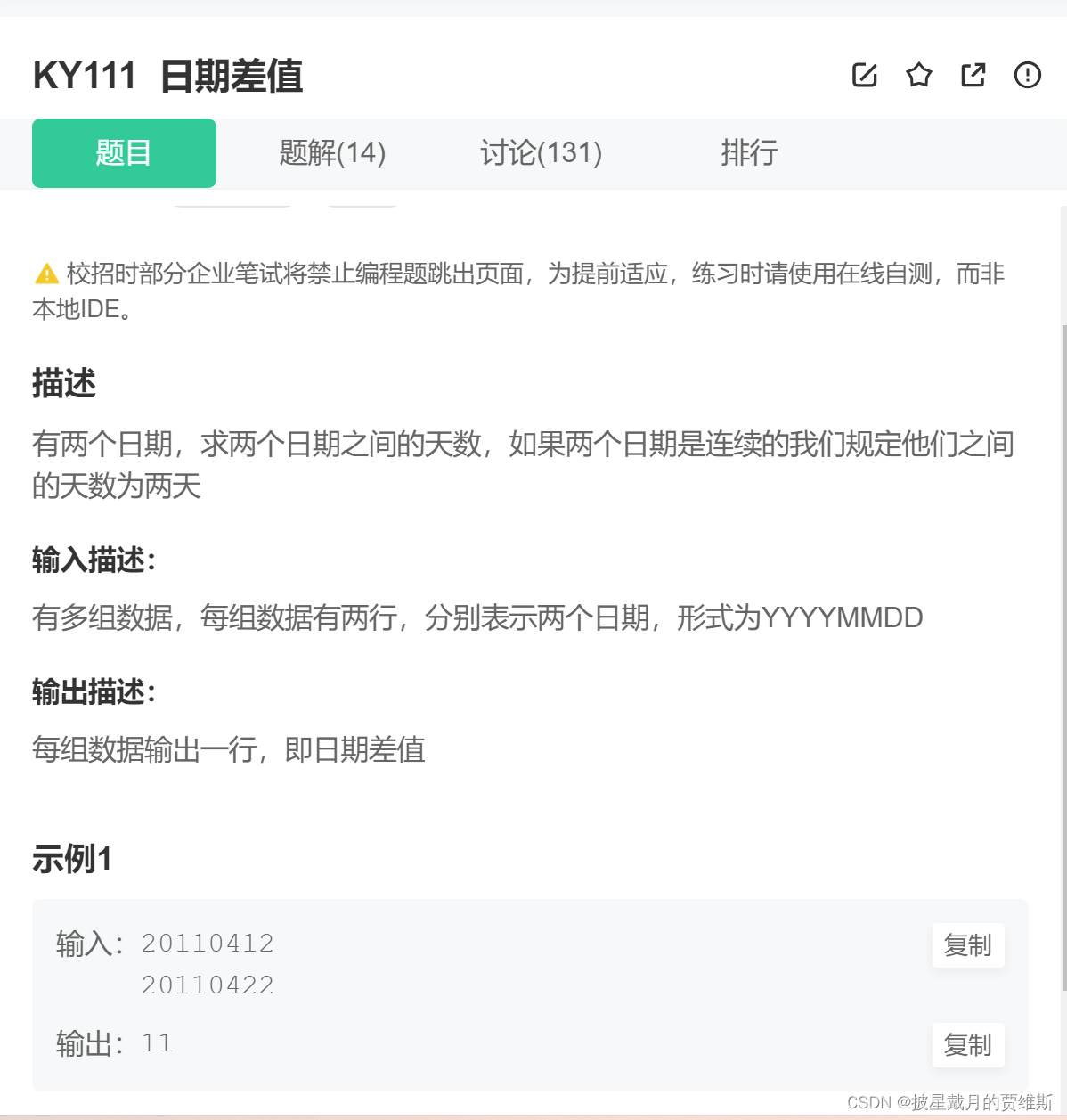Image resolution: width=1067 pixels, height=1120 pixels.
Task: Open problem in new window icon
Action: pos(973,75)
